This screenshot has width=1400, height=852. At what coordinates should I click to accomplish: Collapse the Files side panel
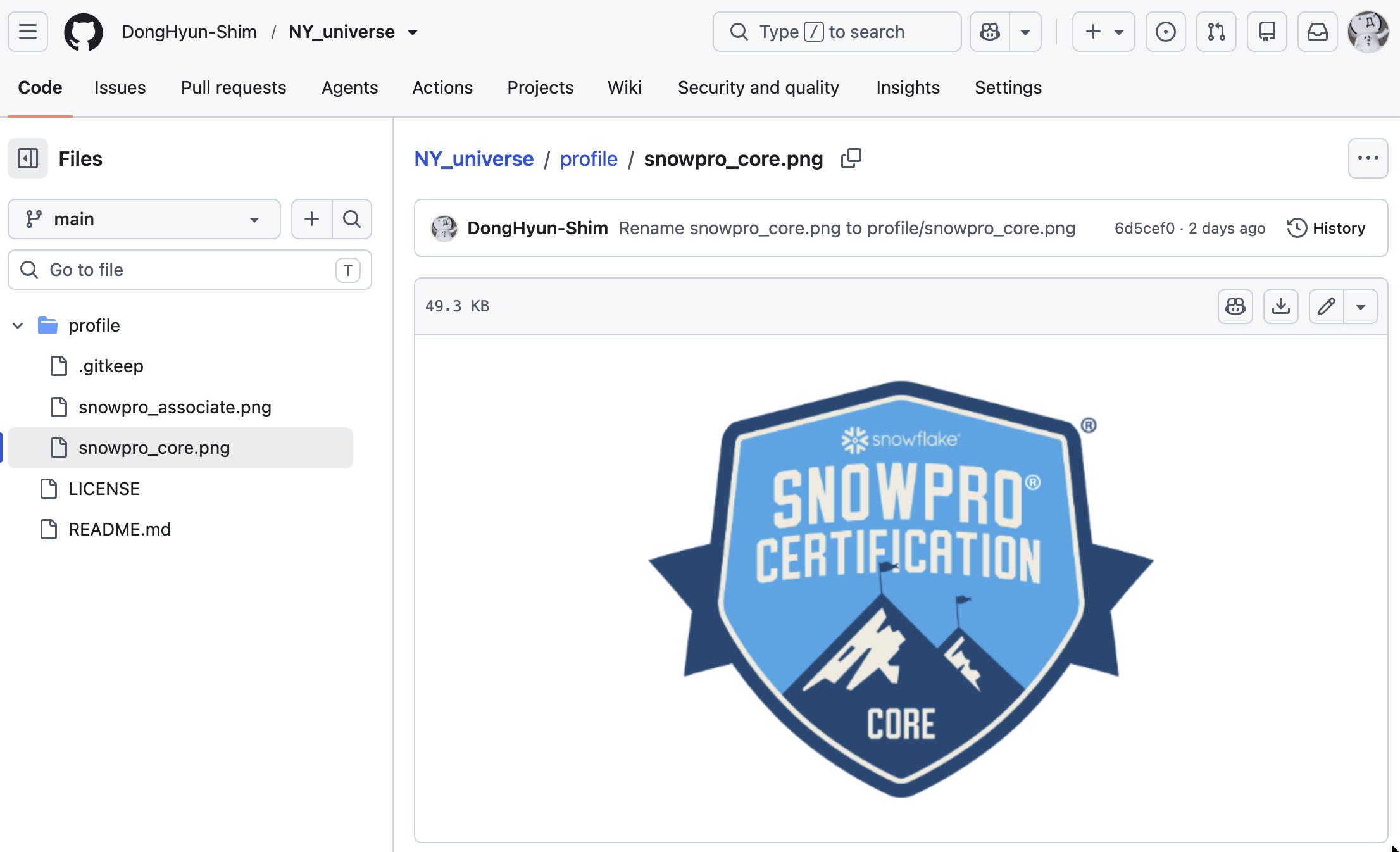[x=28, y=158]
